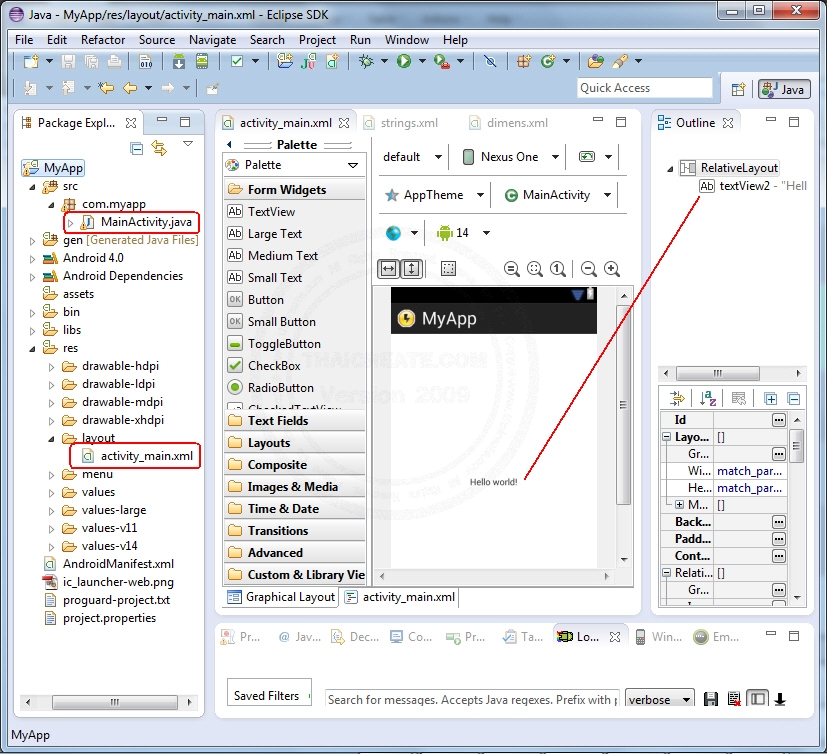Screen dimensions: 827x754
Task: Sort properties alphabetically in the Properties panel
Action: click(706, 397)
